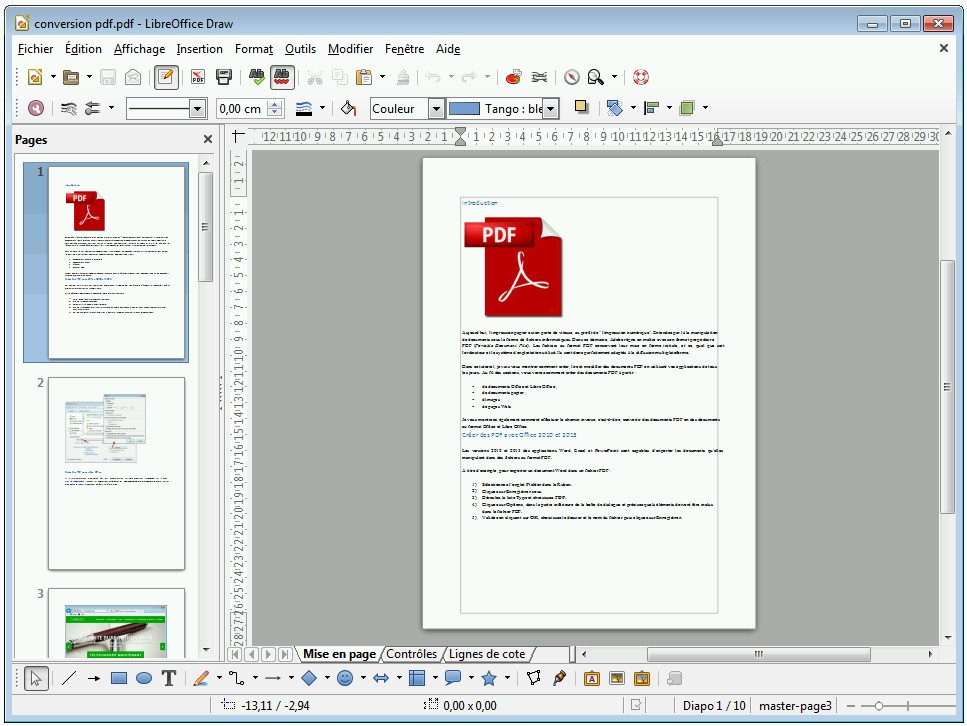967x726 pixels.
Task: Click the Spelling and grammar check icon
Action: click(256, 77)
